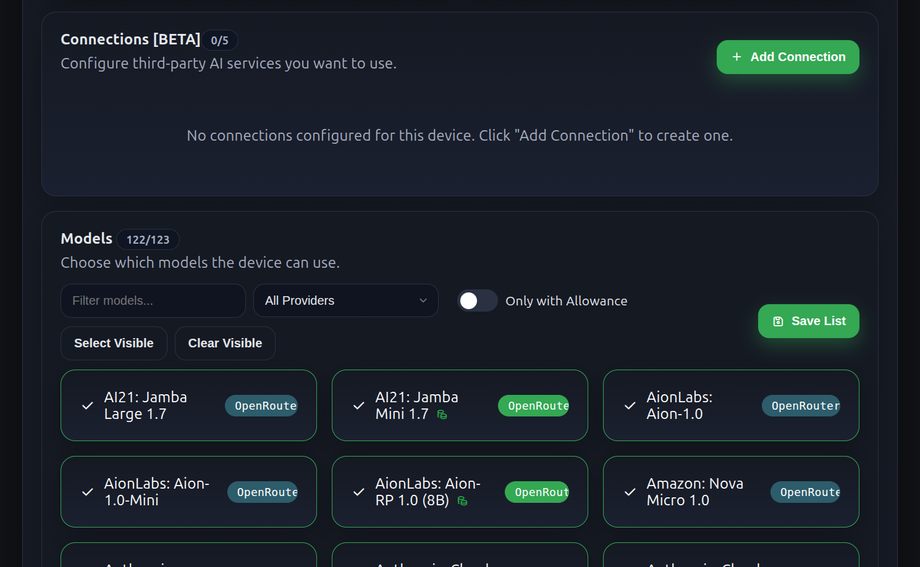
Task: Click the plus icon on Add Connection
Action: [737, 57]
